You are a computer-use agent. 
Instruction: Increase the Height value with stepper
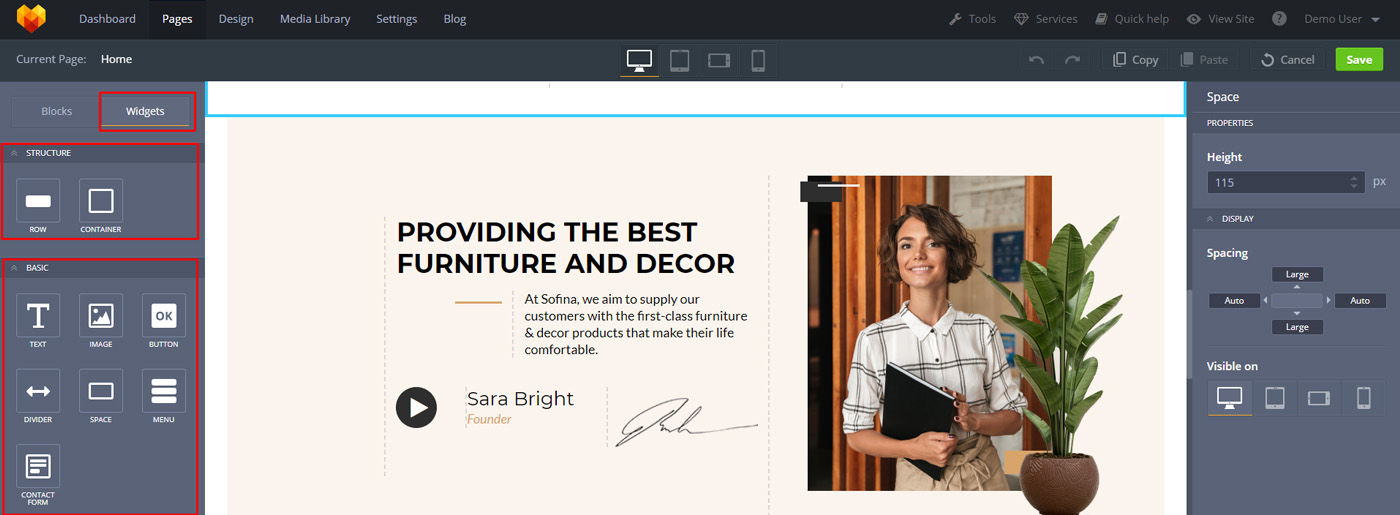(x=1354, y=178)
